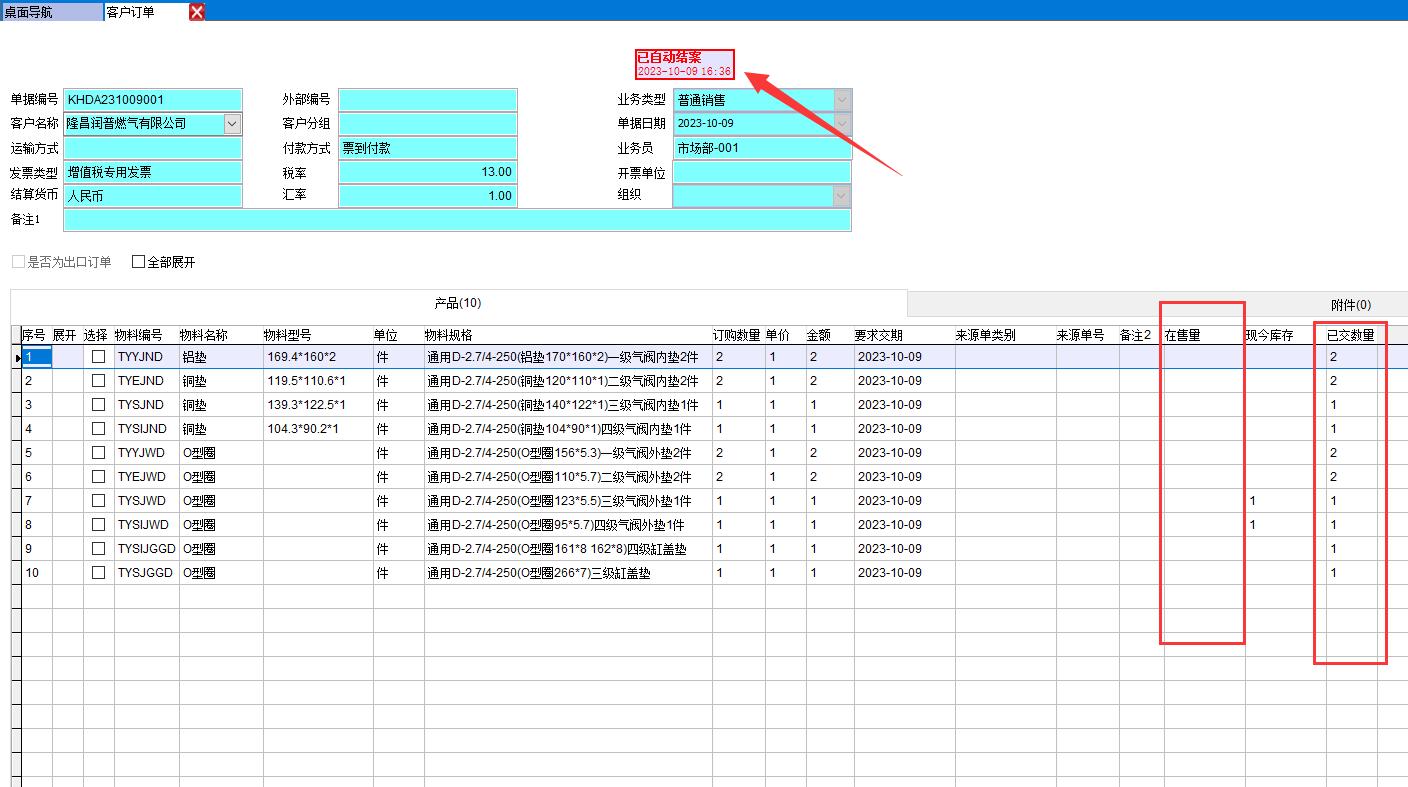Screen dimensions: 1408x787
Task: Close the 客户订单 tab with red X
Action: [x=197, y=12]
